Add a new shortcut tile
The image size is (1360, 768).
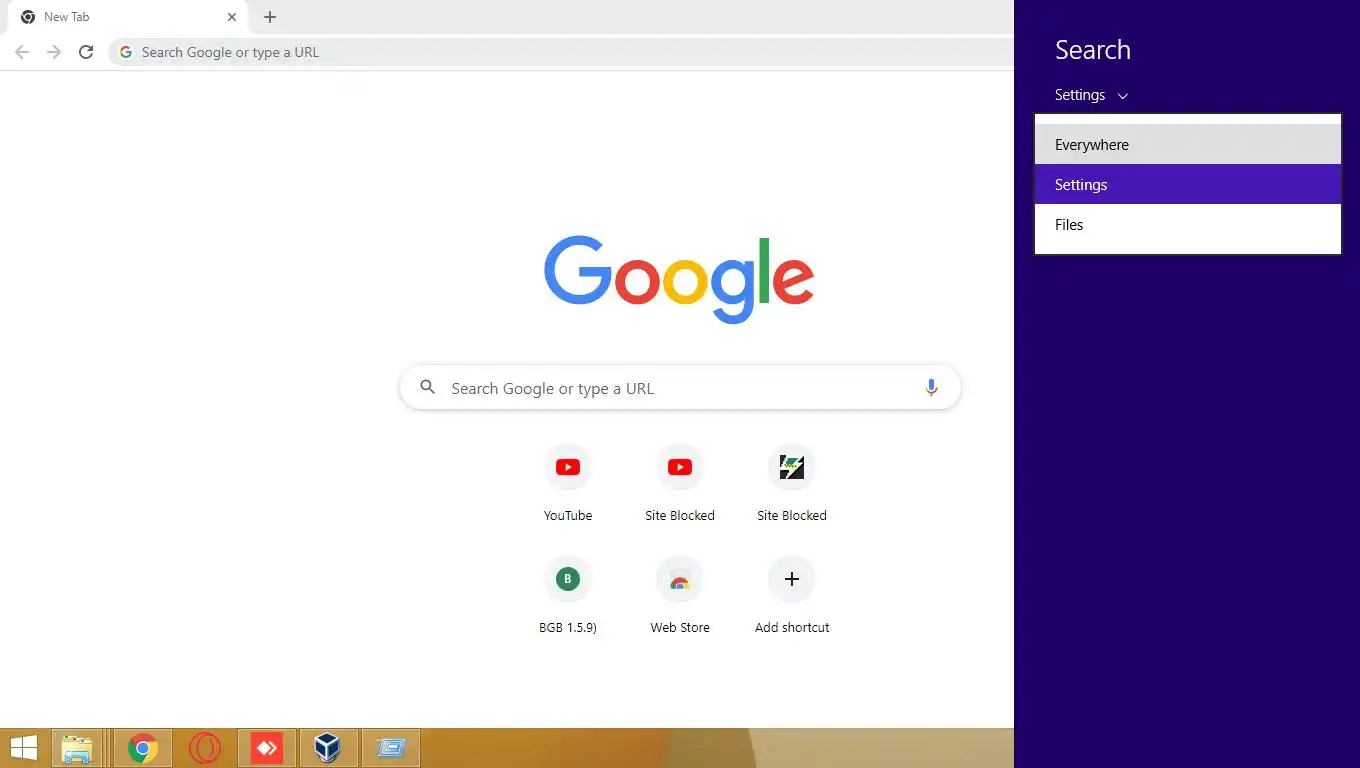pos(792,596)
